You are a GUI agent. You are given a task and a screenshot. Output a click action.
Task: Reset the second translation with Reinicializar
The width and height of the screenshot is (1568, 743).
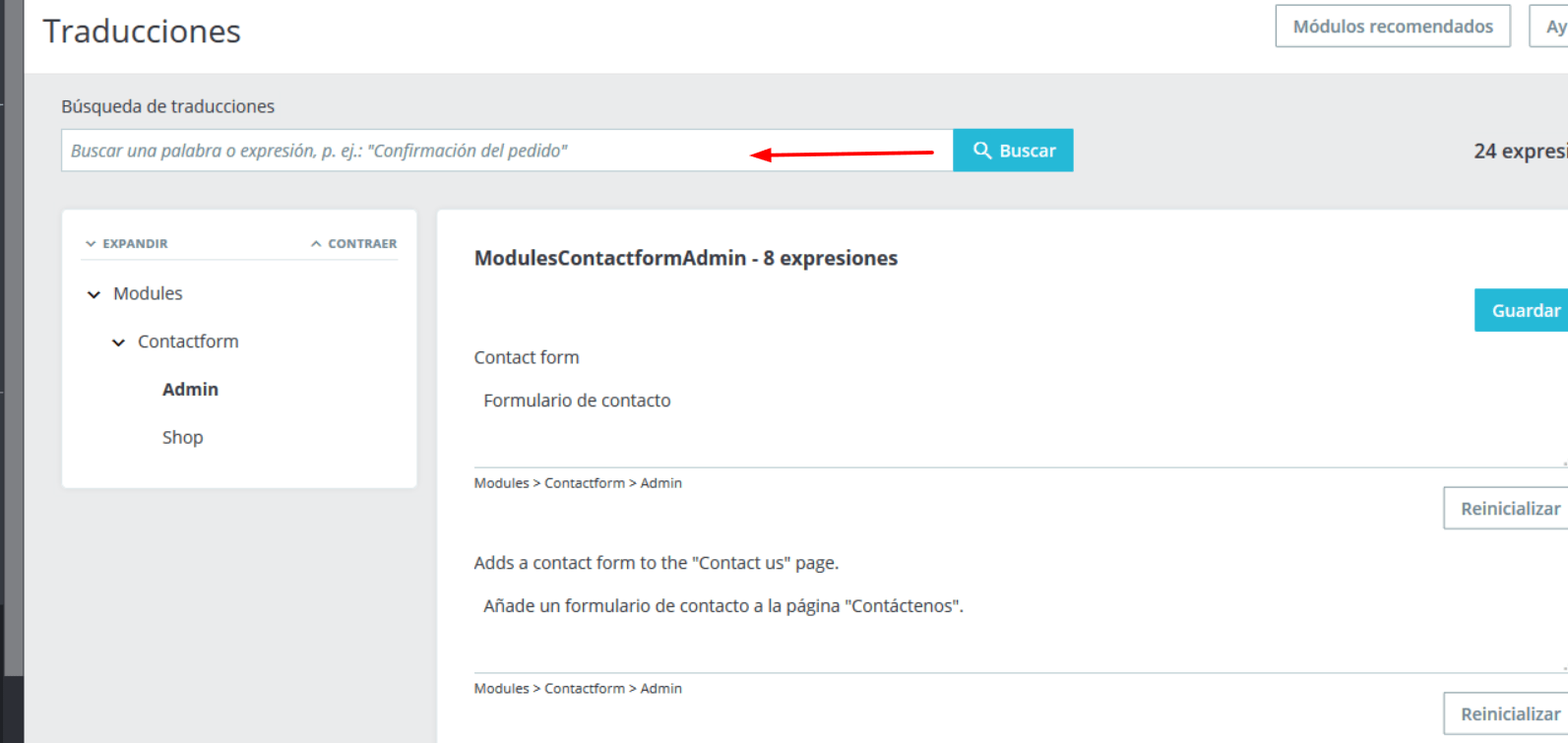click(x=1506, y=713)
